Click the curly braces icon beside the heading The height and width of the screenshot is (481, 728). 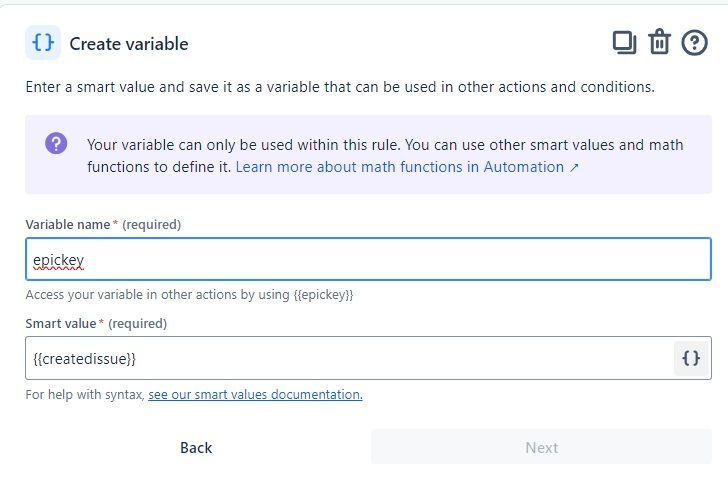click(42, 43)
